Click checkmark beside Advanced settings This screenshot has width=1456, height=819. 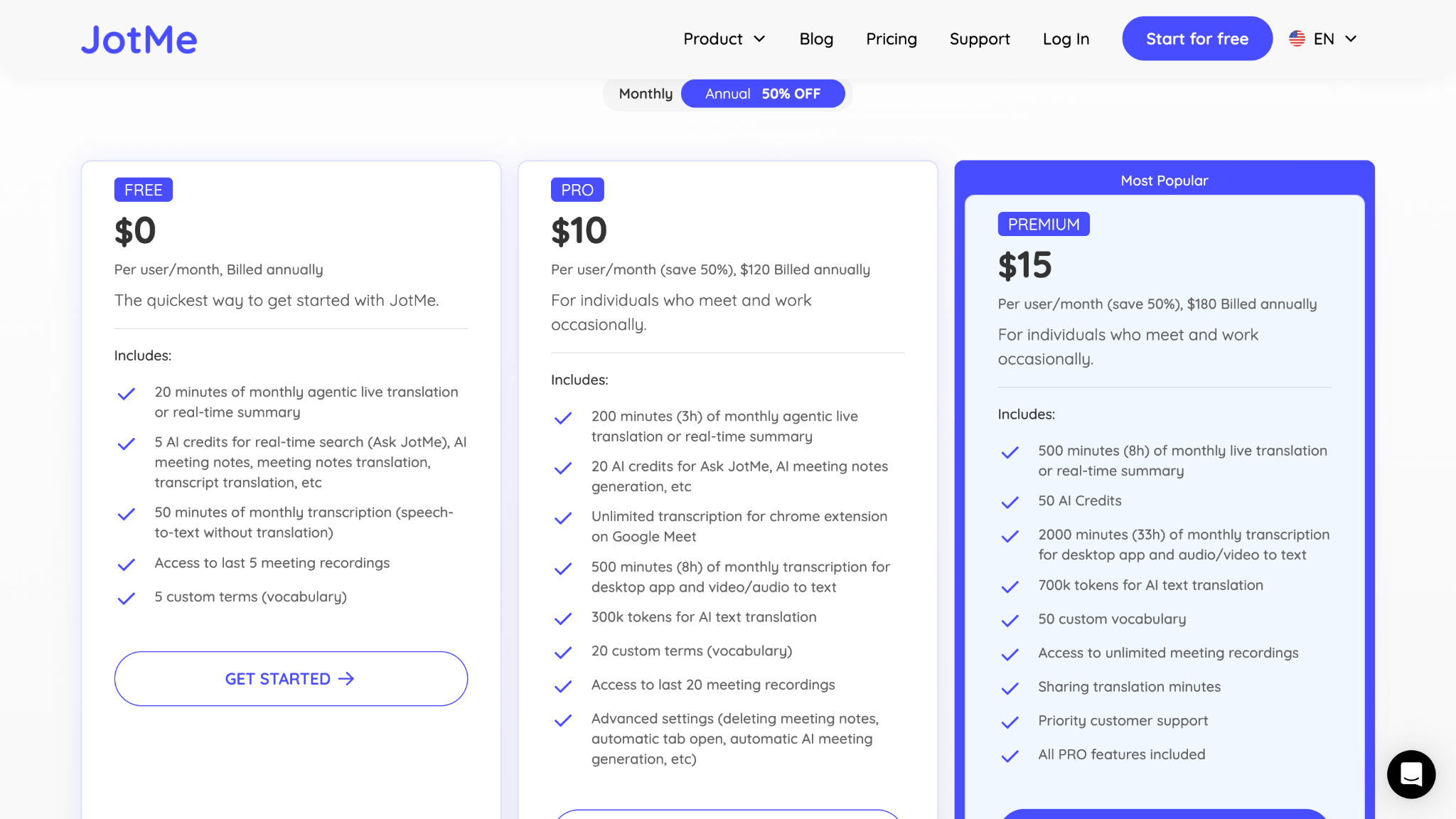pos(563,721)
